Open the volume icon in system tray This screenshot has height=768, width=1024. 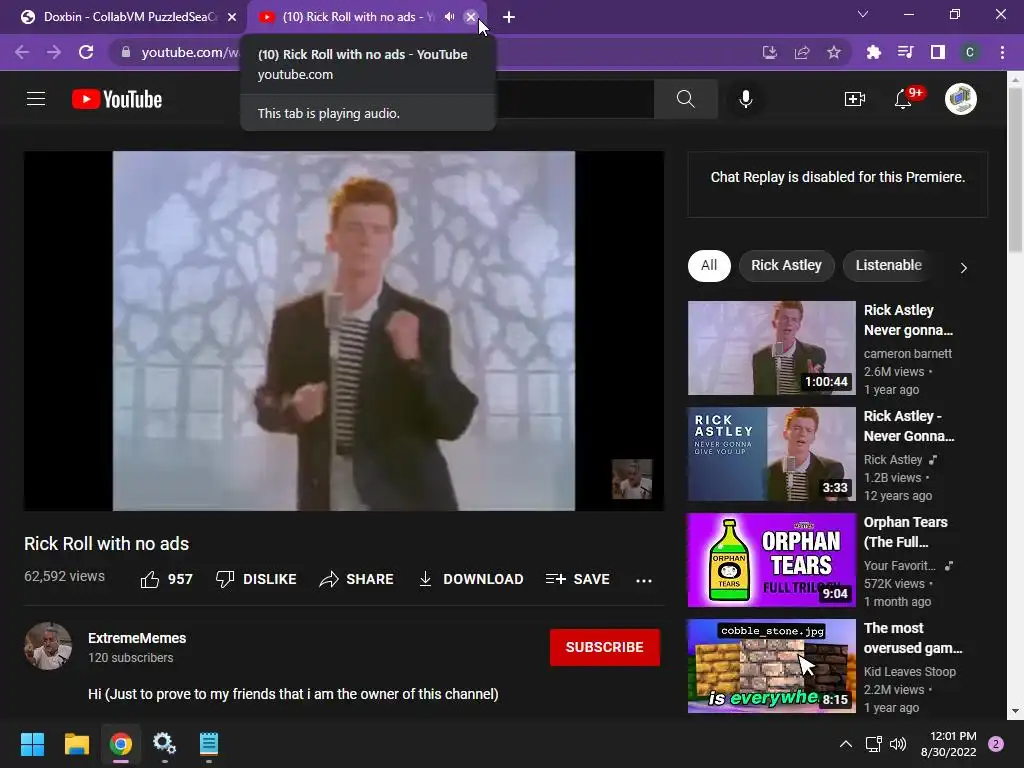[x=899, y=744]
